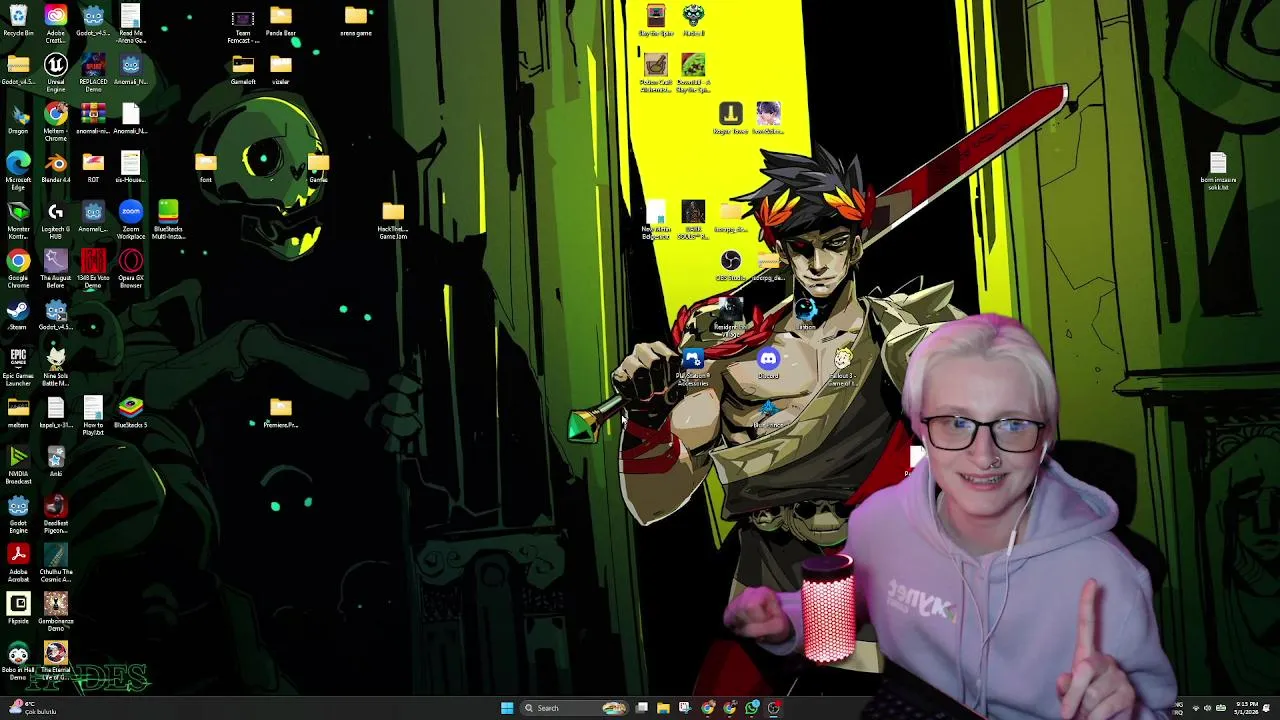Screen dimensions: 1280x720
Task: Launch Blender 4.4 from desktop
Action: (56, 167)
